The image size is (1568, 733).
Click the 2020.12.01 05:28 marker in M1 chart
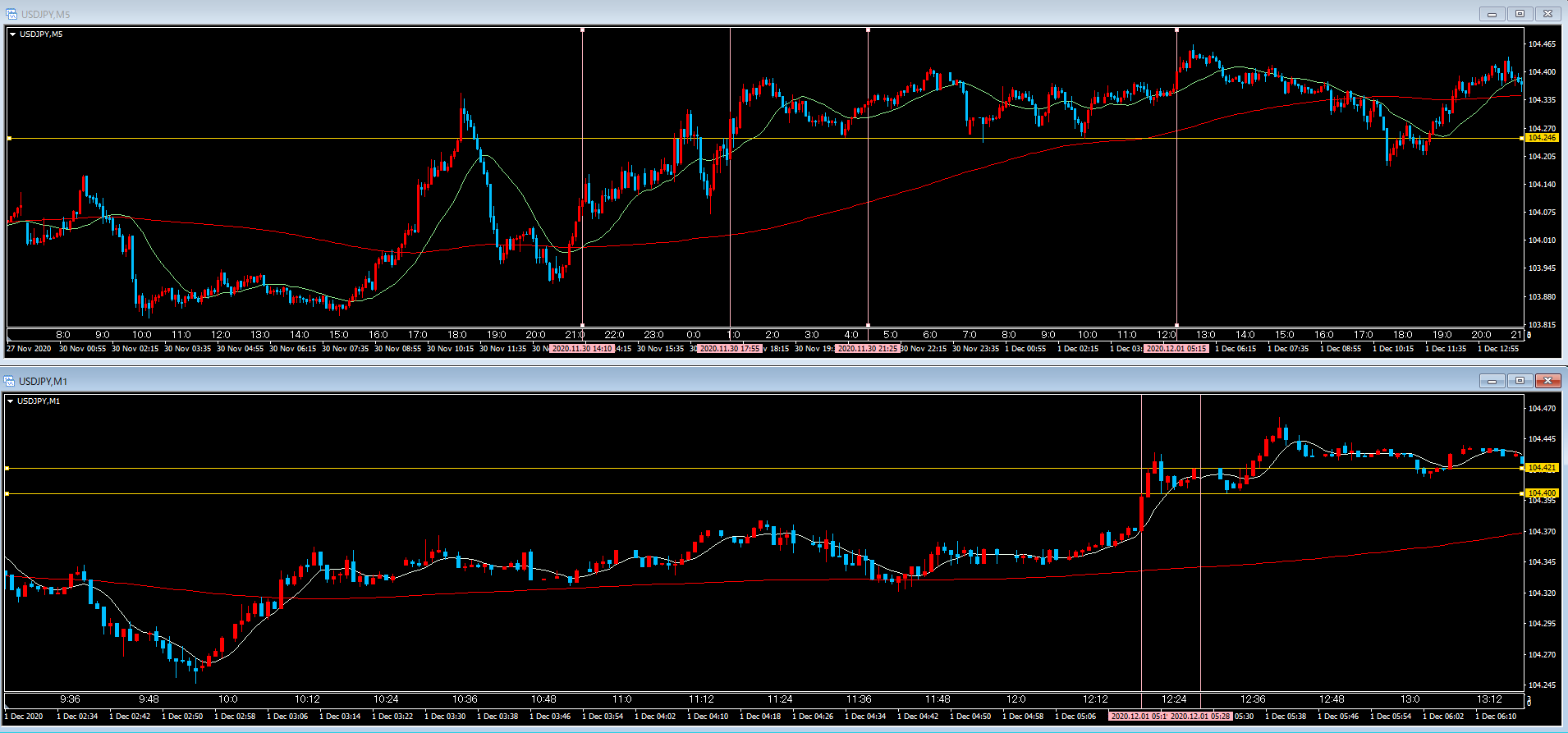(1200, 717)
